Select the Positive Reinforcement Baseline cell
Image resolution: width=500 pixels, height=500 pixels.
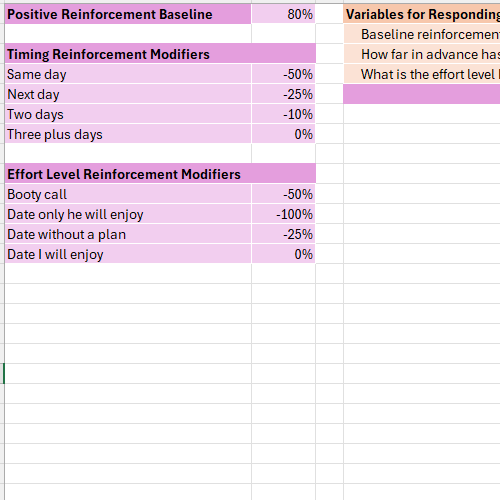[128, 14]
